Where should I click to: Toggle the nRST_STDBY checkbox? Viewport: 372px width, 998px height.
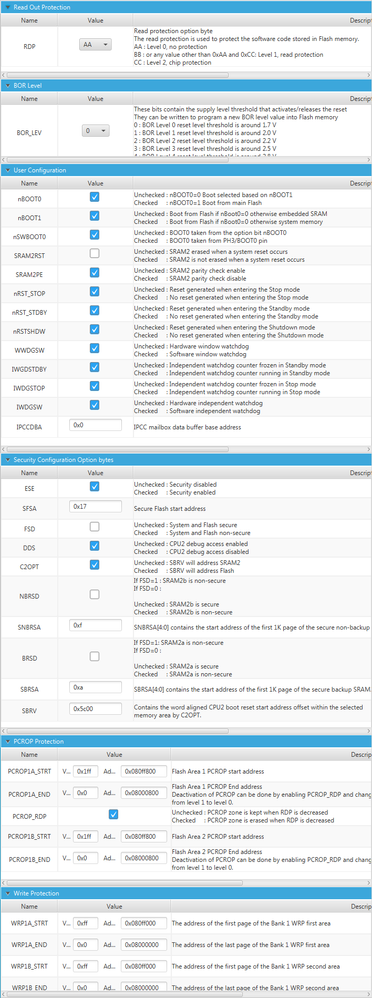(94, 310)
